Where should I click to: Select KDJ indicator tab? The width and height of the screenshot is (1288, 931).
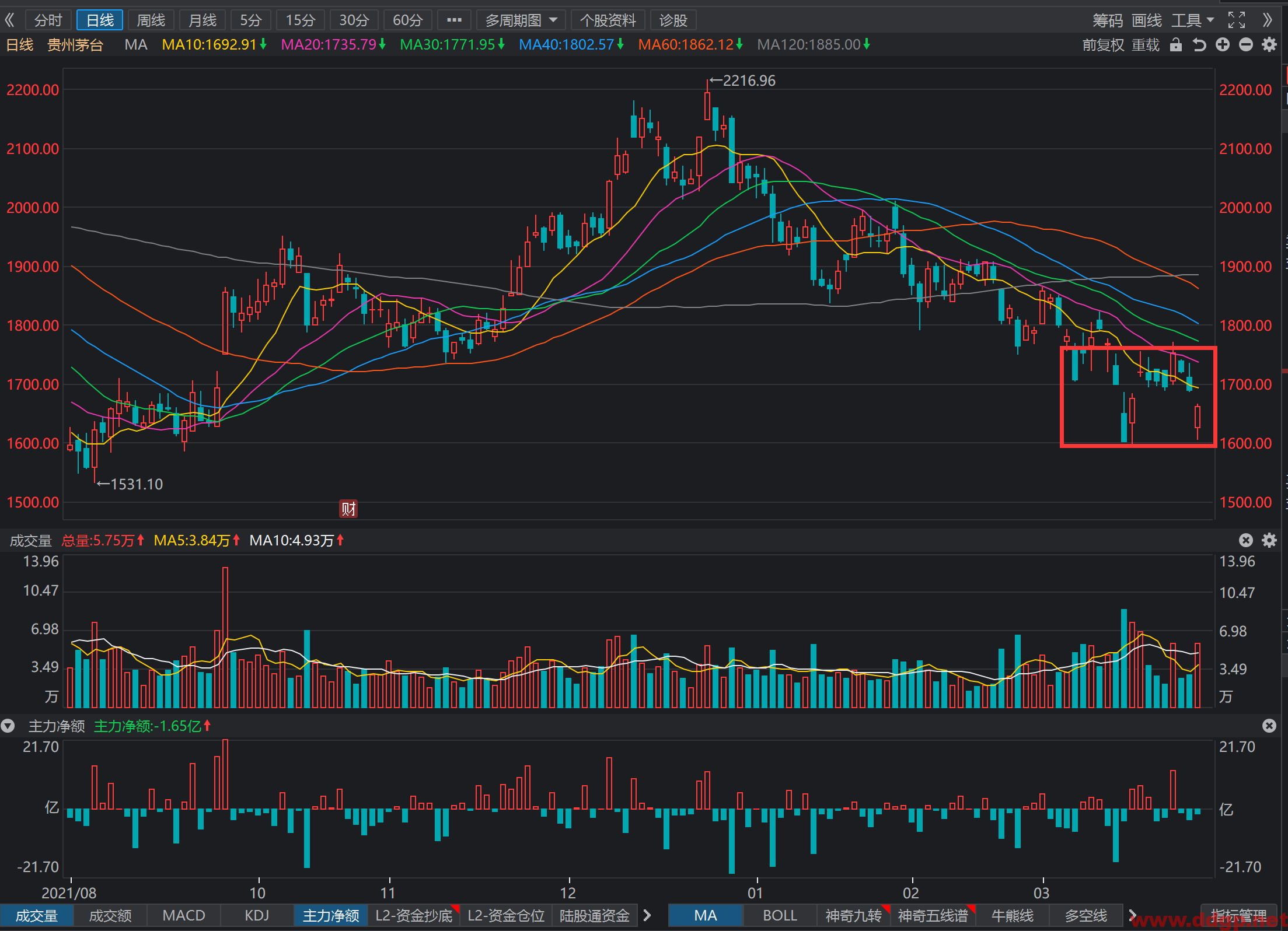click(x=257, y=915)
